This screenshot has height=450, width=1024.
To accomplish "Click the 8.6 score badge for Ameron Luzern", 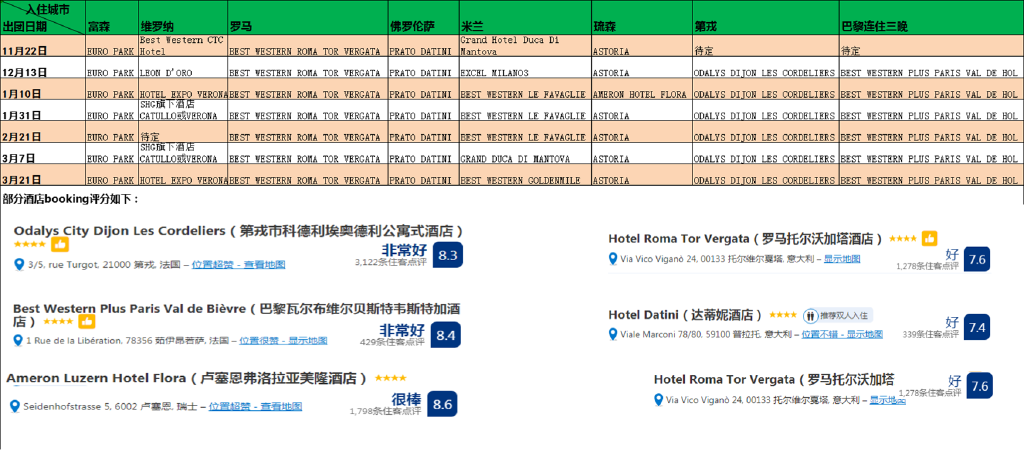I will click(442, 404).
